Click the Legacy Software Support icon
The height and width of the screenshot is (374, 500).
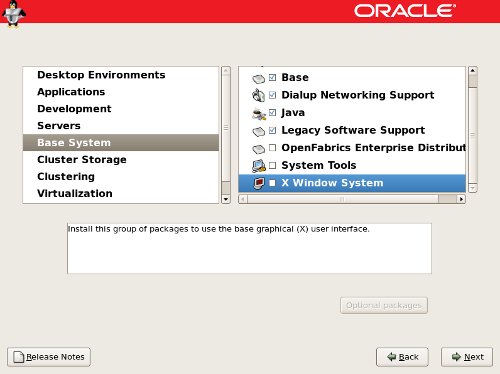tap(258, 131)
